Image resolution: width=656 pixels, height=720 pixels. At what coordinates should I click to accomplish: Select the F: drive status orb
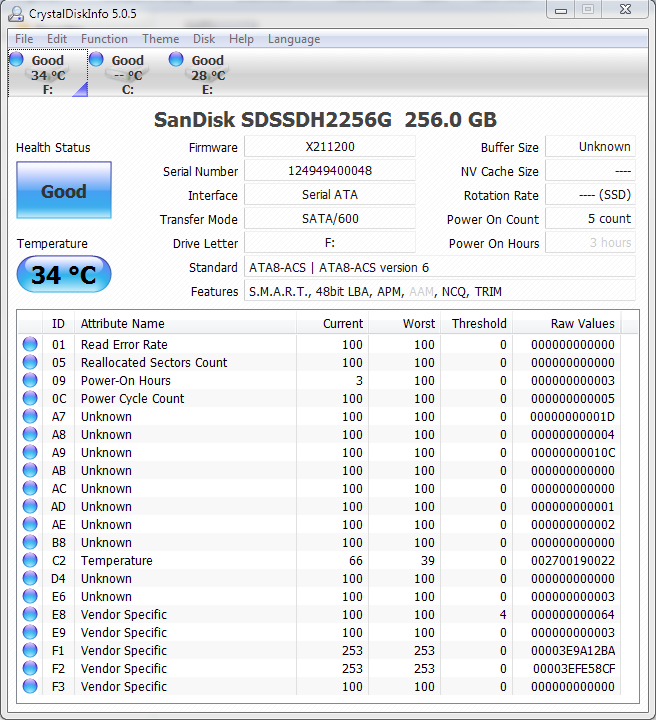pos(17,60)
